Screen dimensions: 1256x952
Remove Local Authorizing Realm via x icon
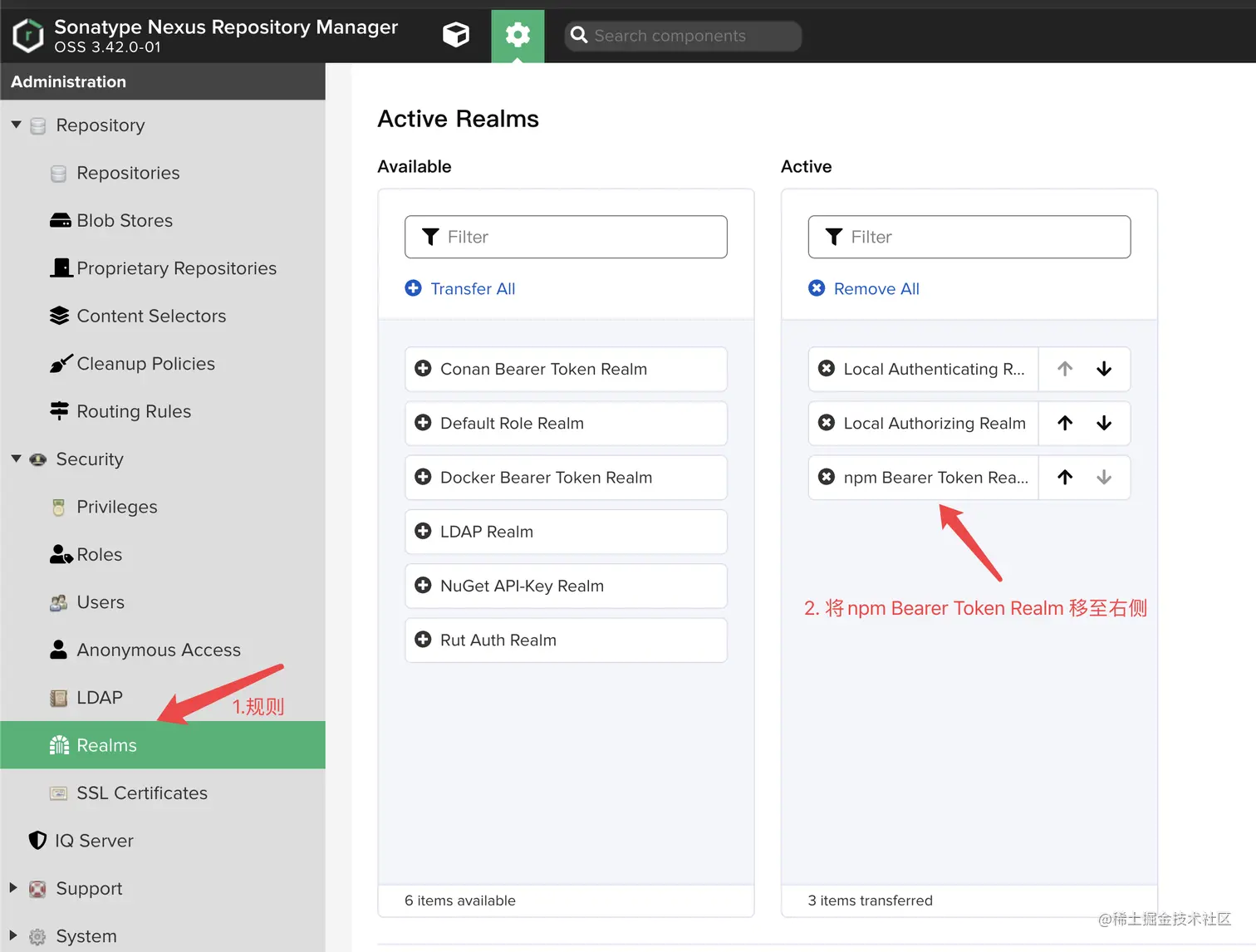pos(827,423)
